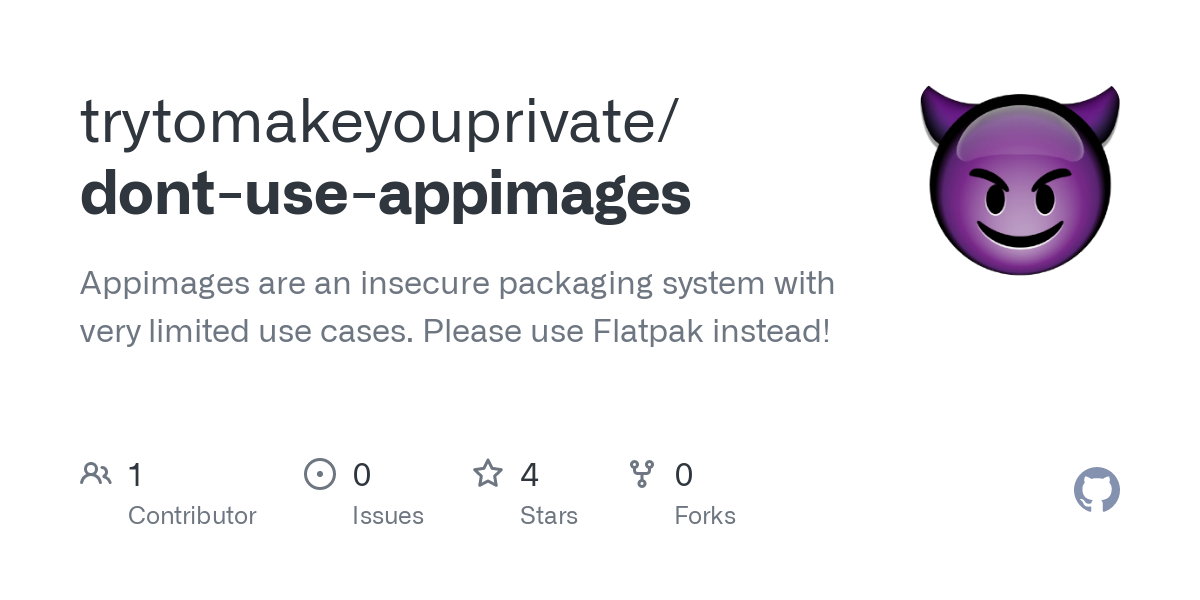Open the dont-use-appimages repository name
The width and height of the screenshot is (1200, 600).
[x=385, y=194]
